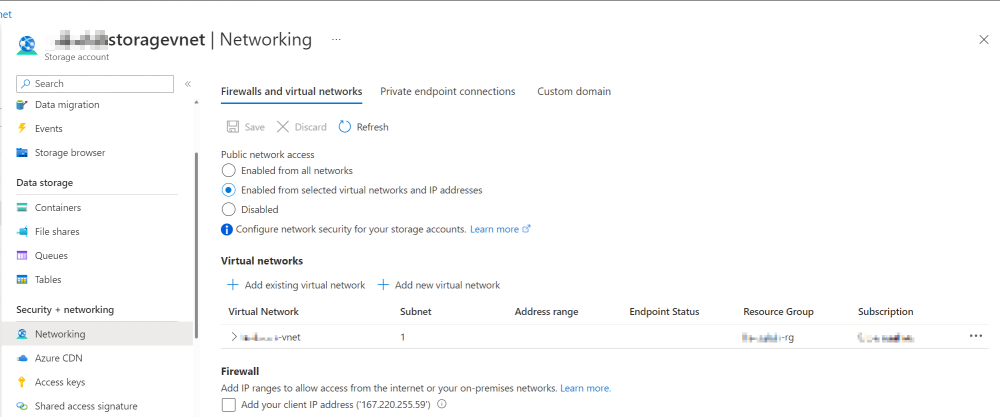Switch to Private endpoint connections tab

click(x=447, y=92)
